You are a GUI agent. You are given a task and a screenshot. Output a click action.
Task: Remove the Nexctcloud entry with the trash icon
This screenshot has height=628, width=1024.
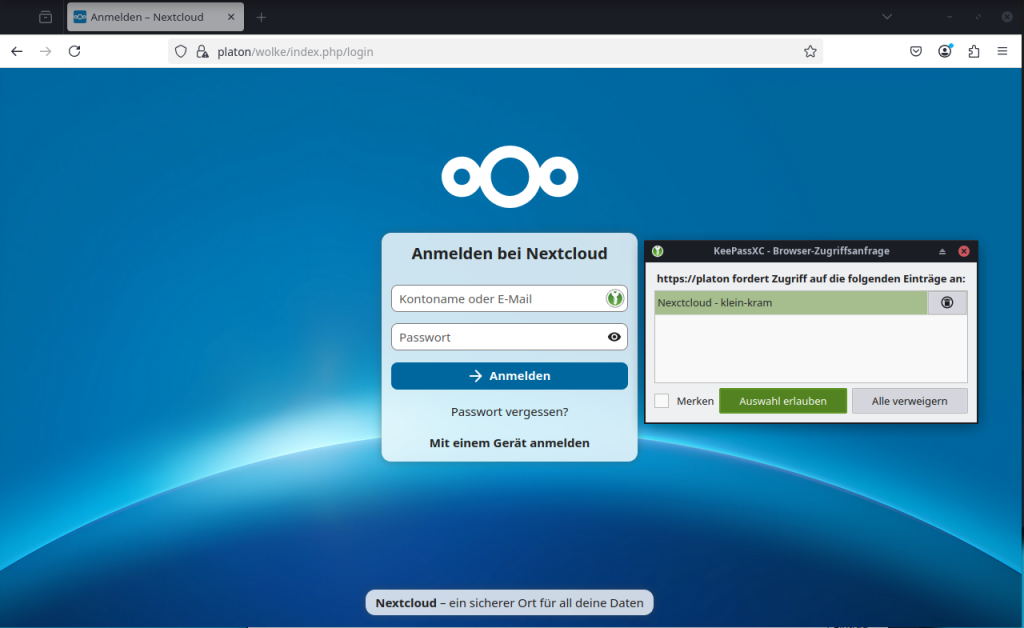coord(947,302)
